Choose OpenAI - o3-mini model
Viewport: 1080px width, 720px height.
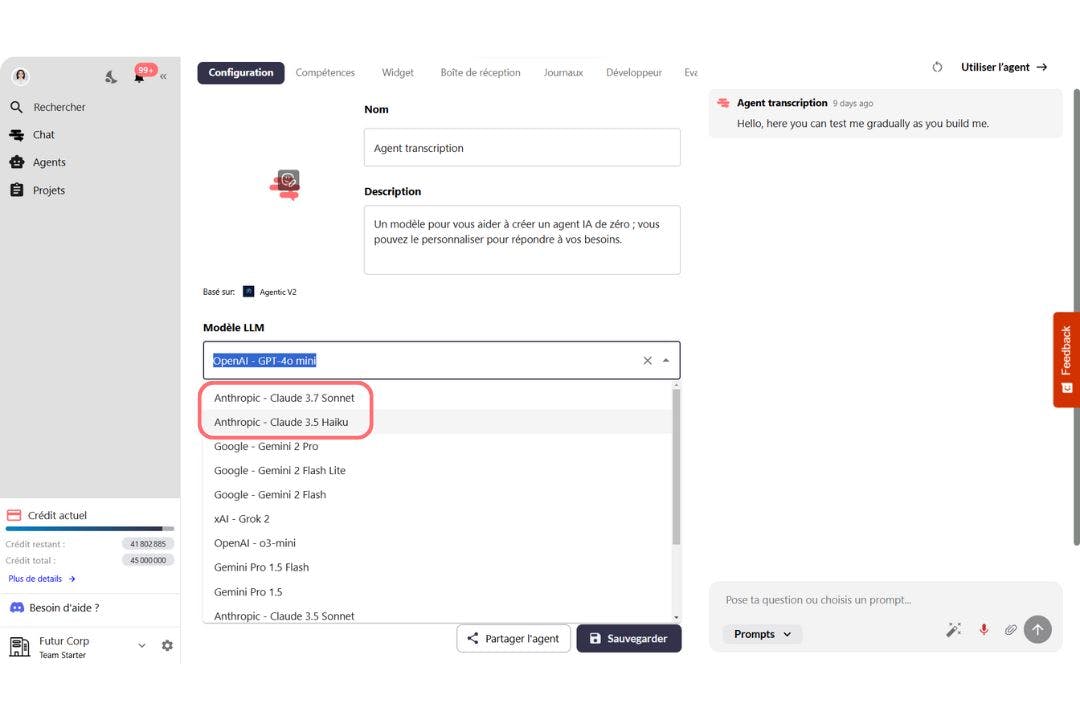[x=437, y=543]
